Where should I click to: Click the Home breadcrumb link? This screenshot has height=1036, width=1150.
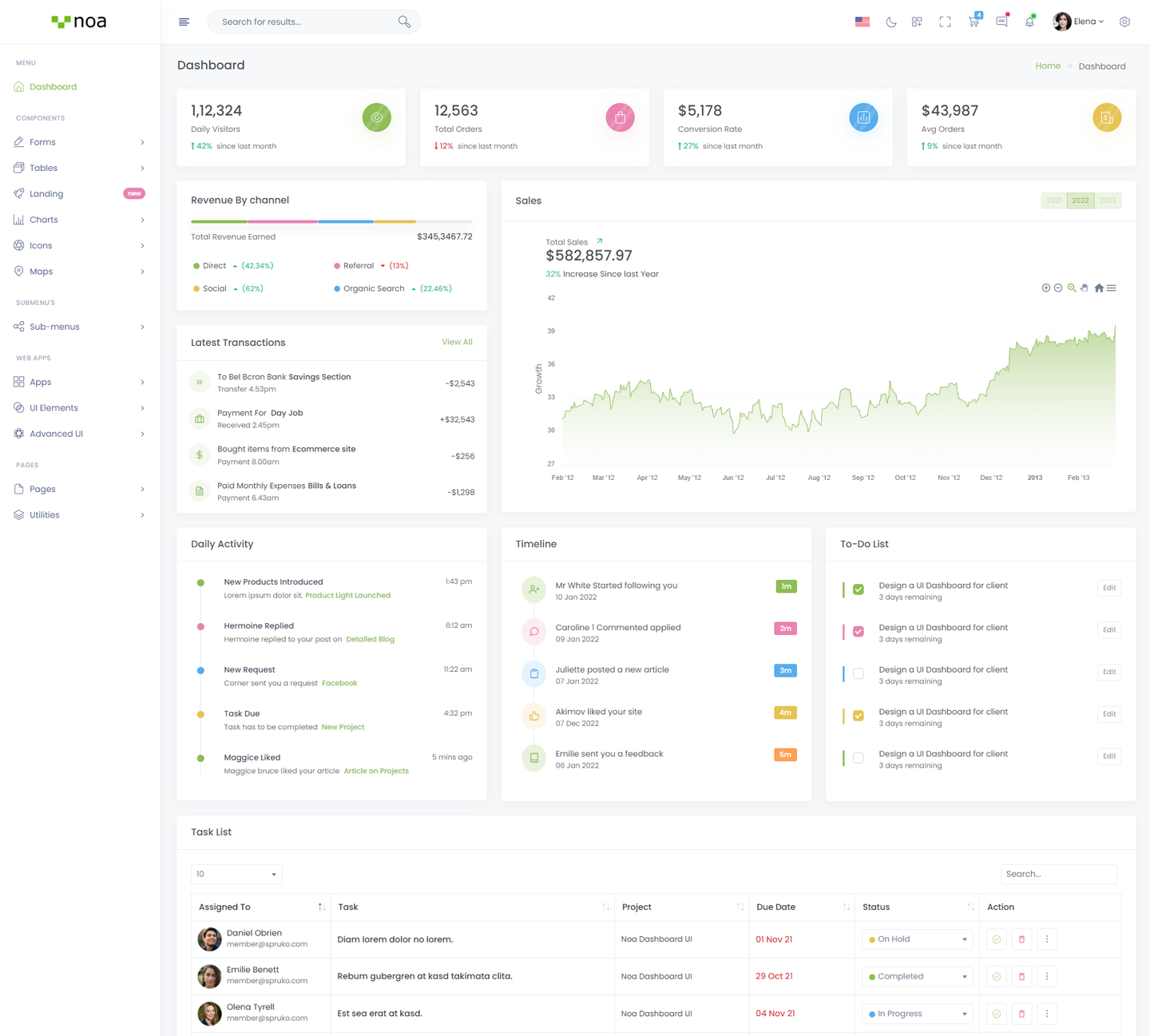[1048, 66]
